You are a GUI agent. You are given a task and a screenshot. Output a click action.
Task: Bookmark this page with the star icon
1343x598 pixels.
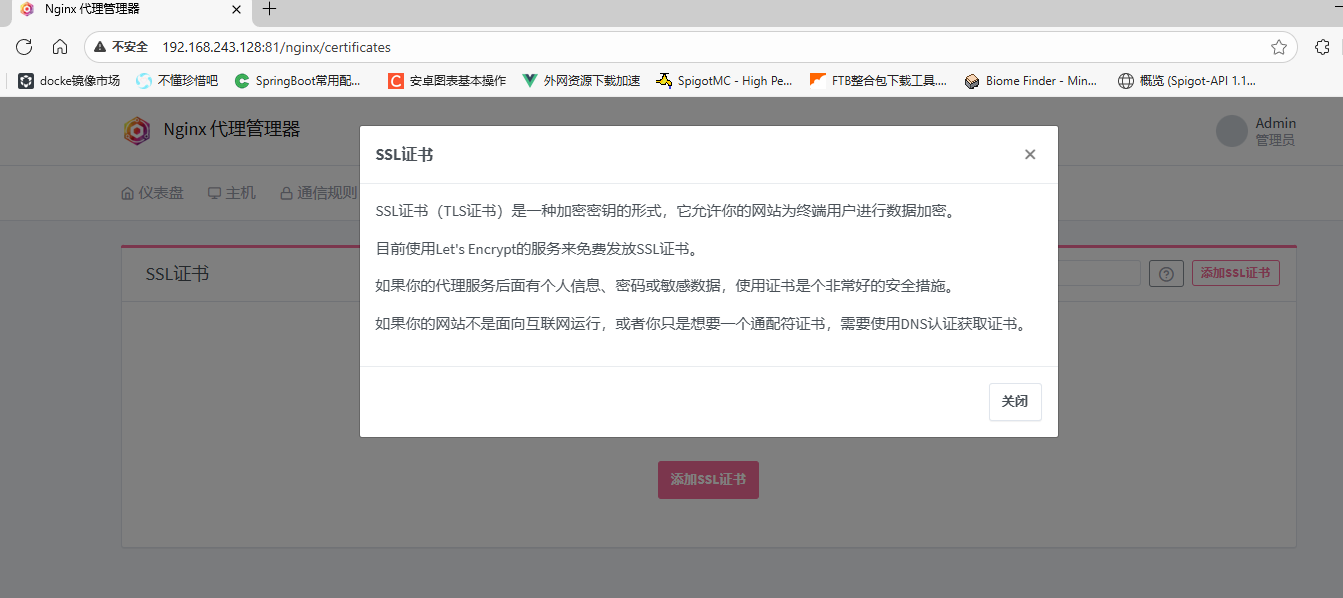pyautogui.click(x=1278, y=47)
